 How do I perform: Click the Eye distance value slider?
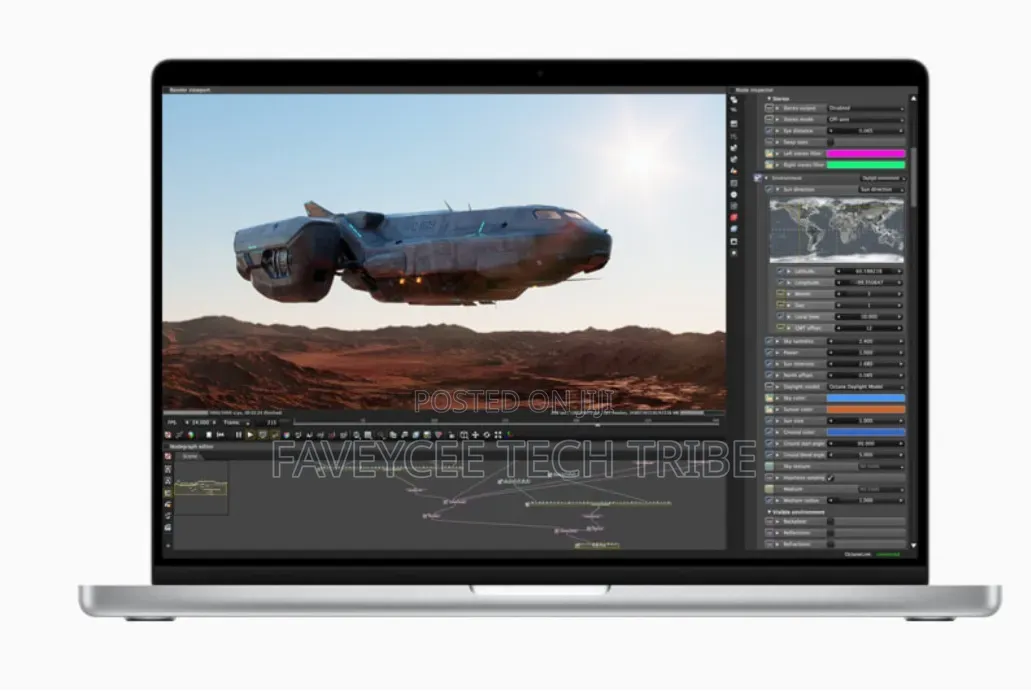pos(865,131)
